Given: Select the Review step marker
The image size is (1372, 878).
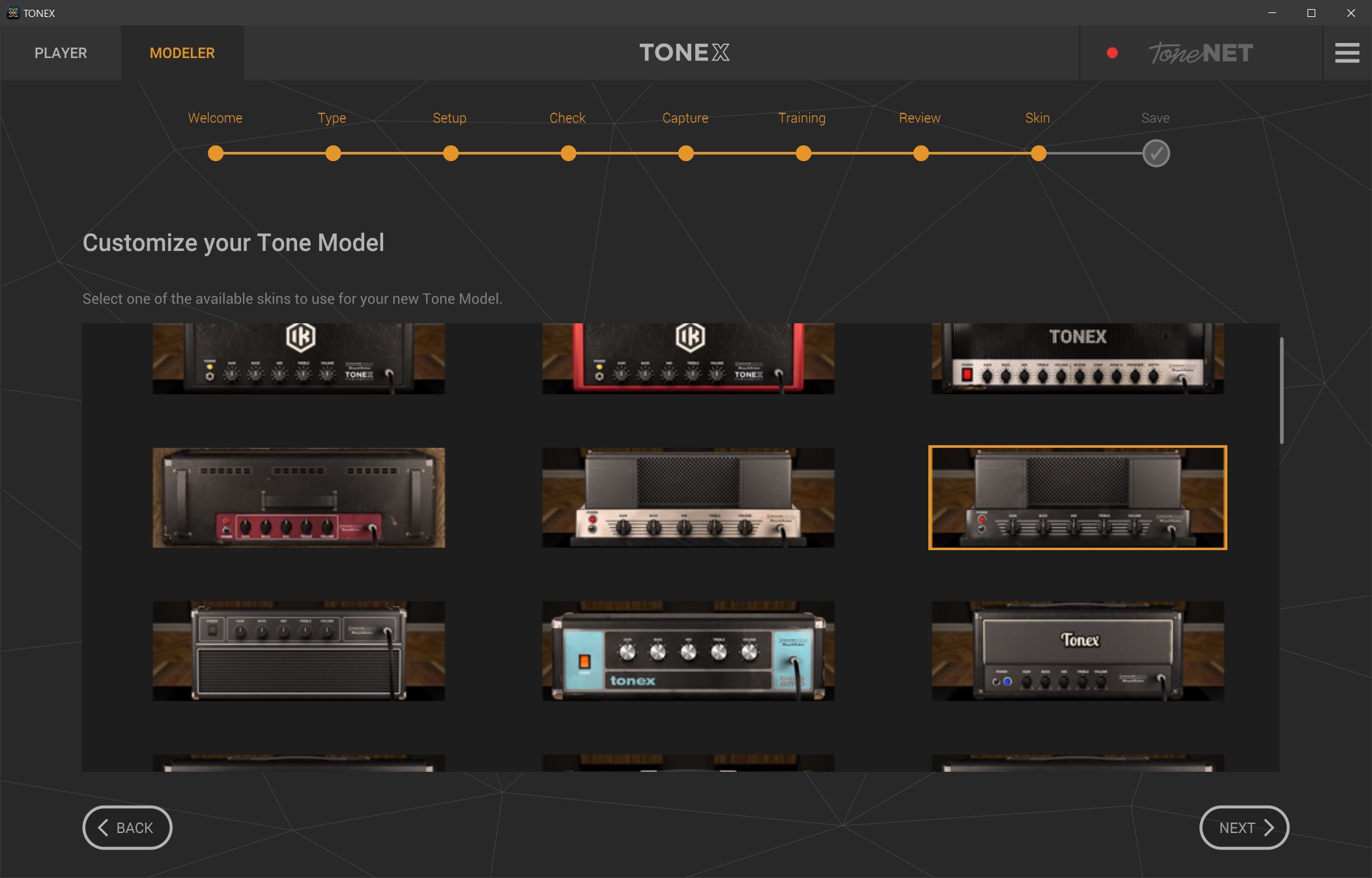Looking at the screenshot, I should [x=921, y=154].
